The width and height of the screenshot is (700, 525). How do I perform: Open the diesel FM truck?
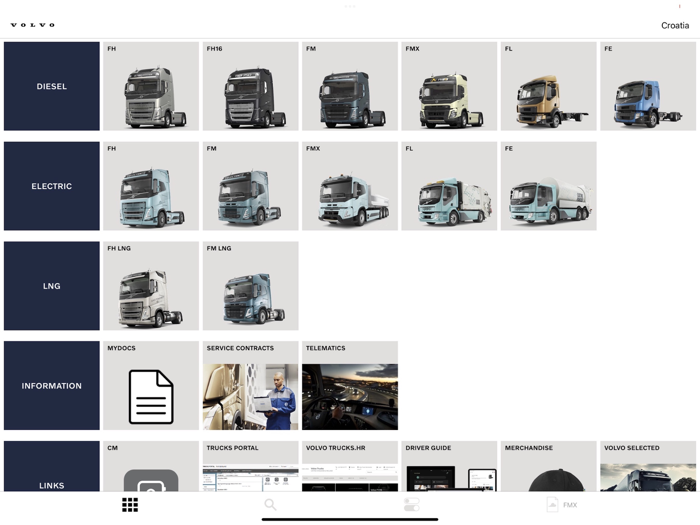tap(350, 86)
